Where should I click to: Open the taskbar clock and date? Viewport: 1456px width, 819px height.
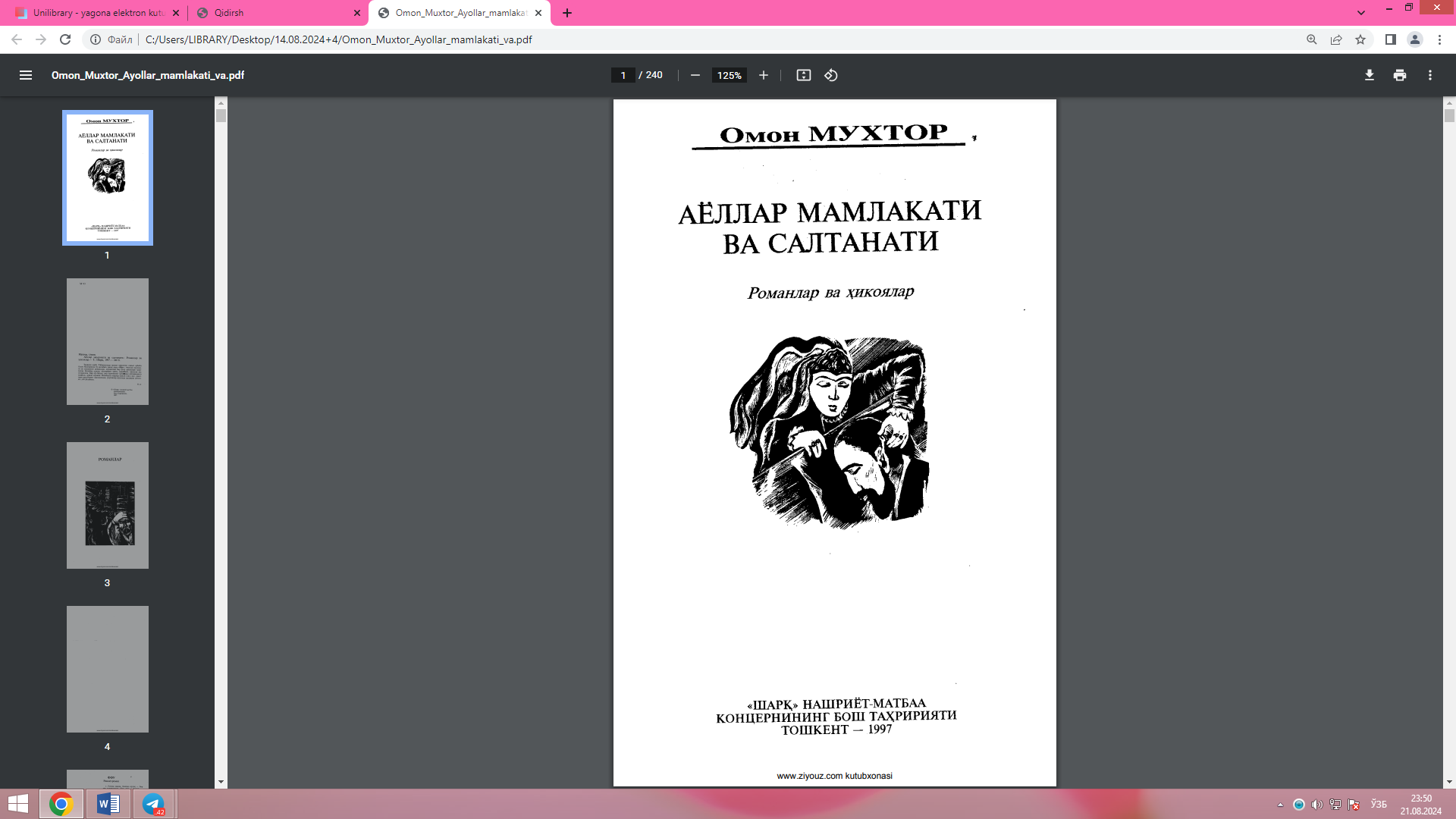(1421, 805)
